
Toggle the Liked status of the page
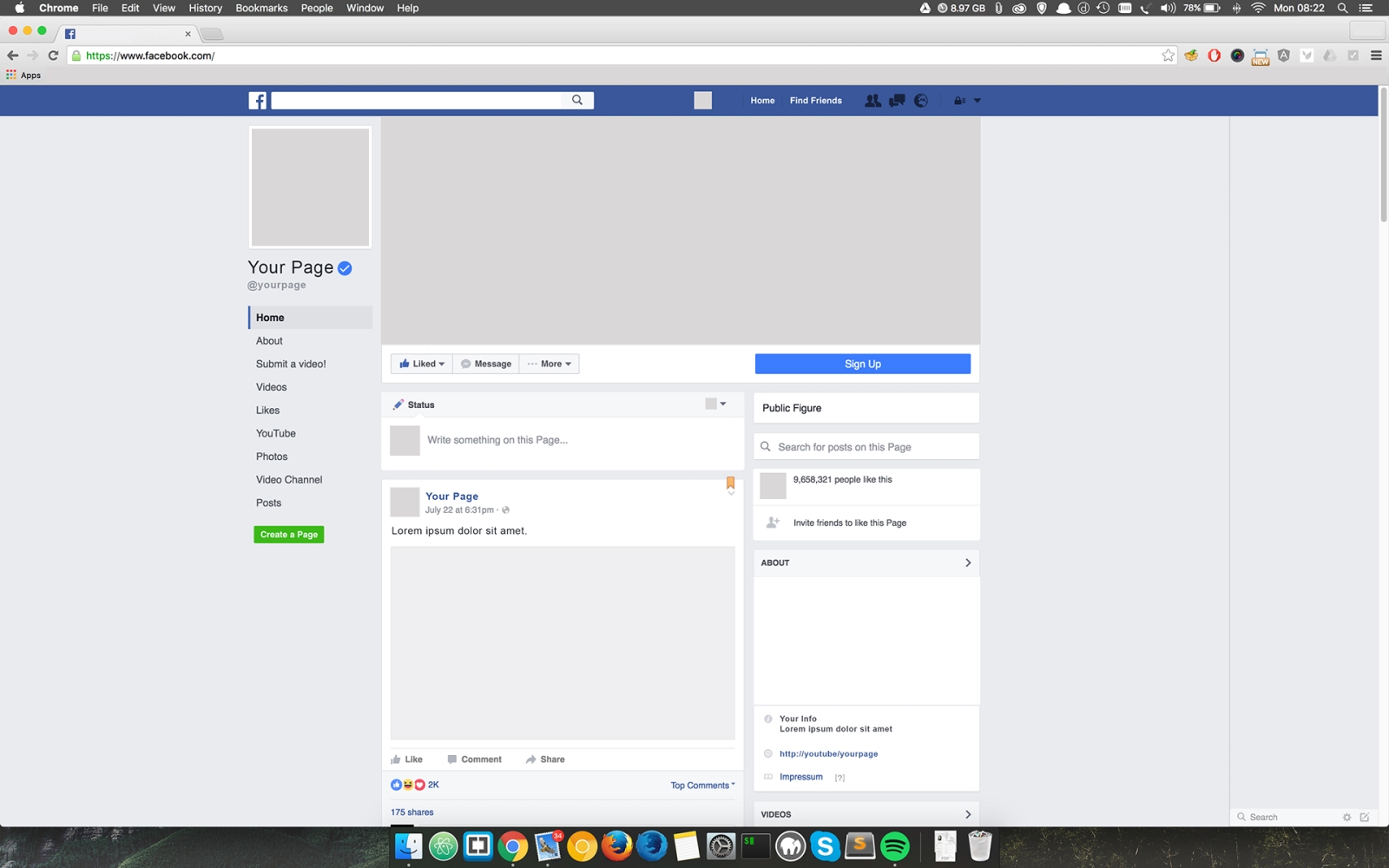click(x=421, y=363)
